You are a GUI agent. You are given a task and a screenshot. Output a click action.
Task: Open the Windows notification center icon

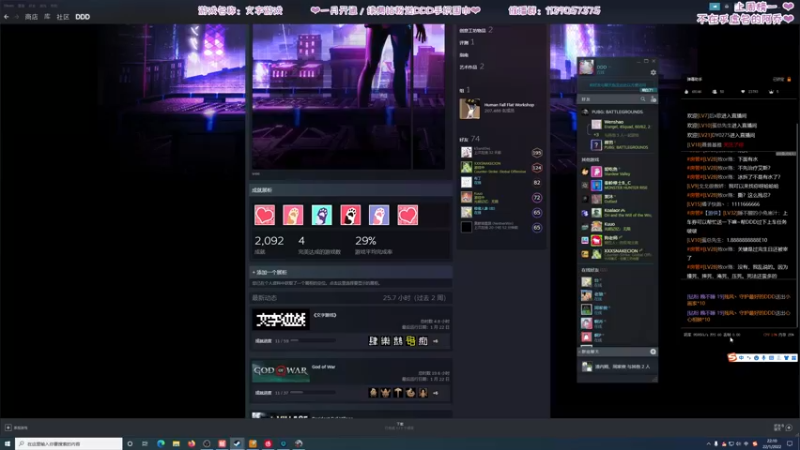click(790, 444)
